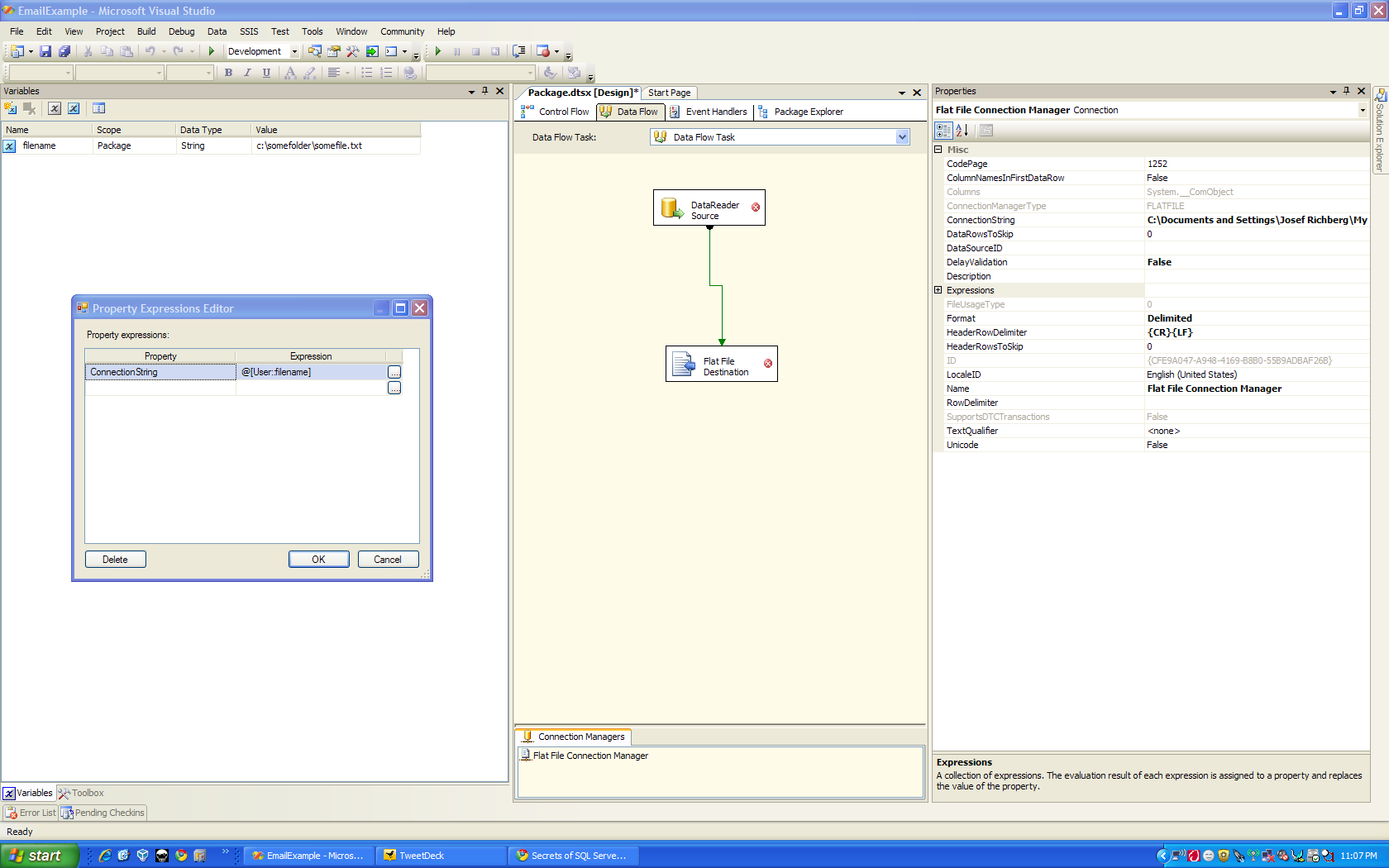The width and height of the screenshot is (1389, 868).
Task: Open the designer tab list dropdown arrow
Action: (x=902, y=93)
